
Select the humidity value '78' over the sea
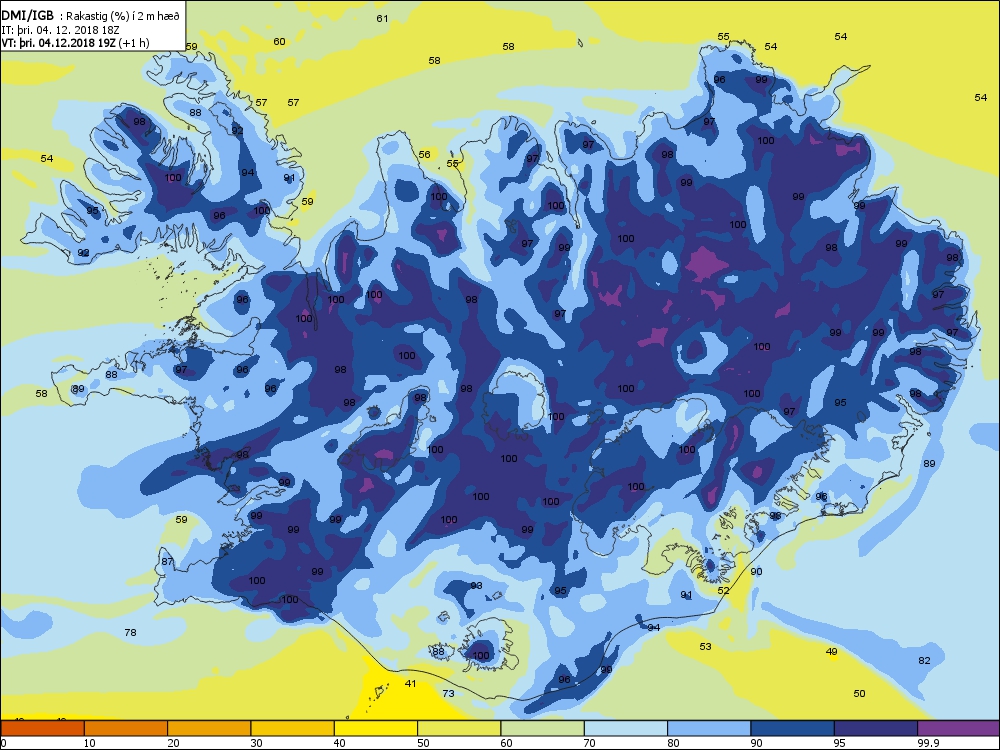click(x=130, y=633)
